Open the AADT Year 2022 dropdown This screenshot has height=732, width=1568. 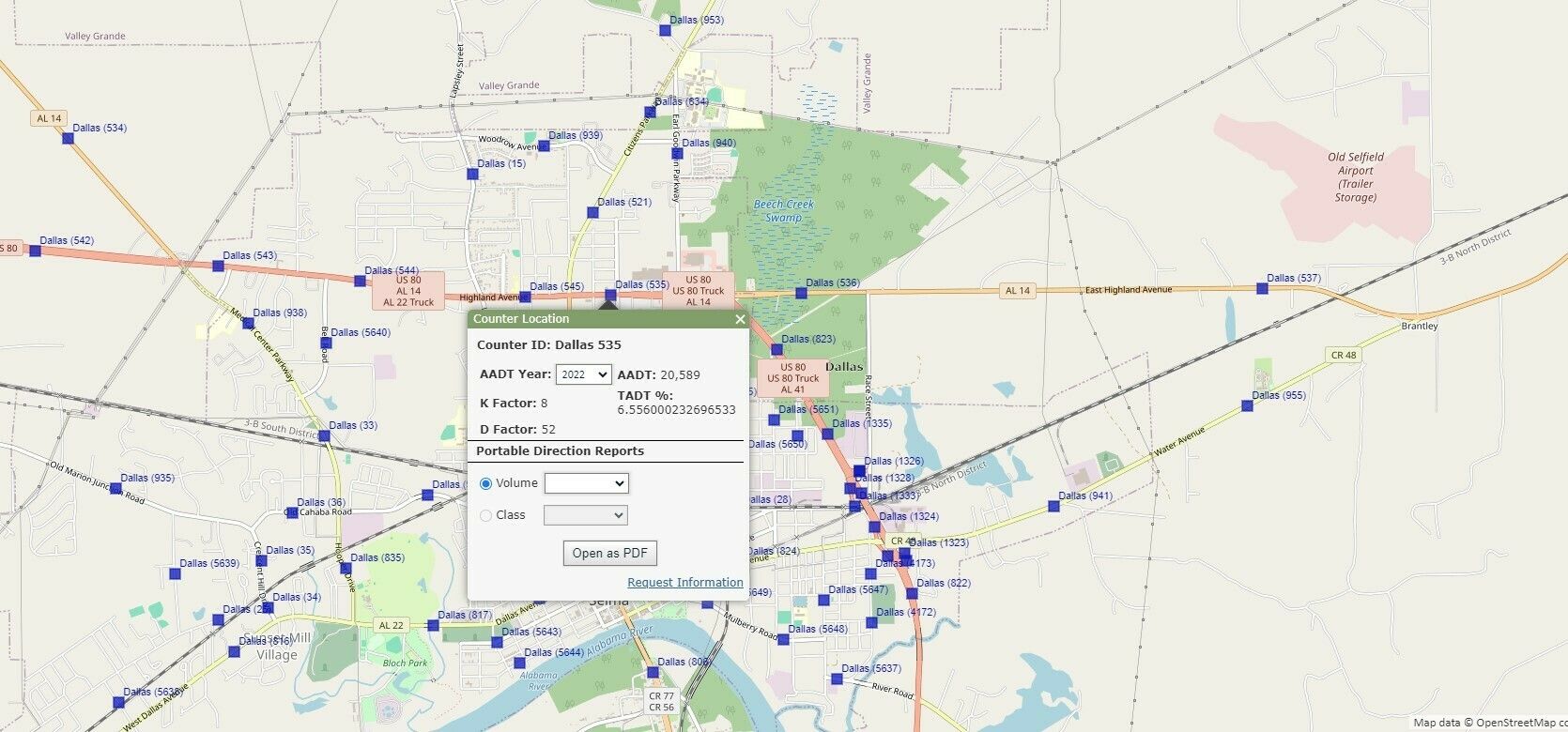click(x=584, y=374)
